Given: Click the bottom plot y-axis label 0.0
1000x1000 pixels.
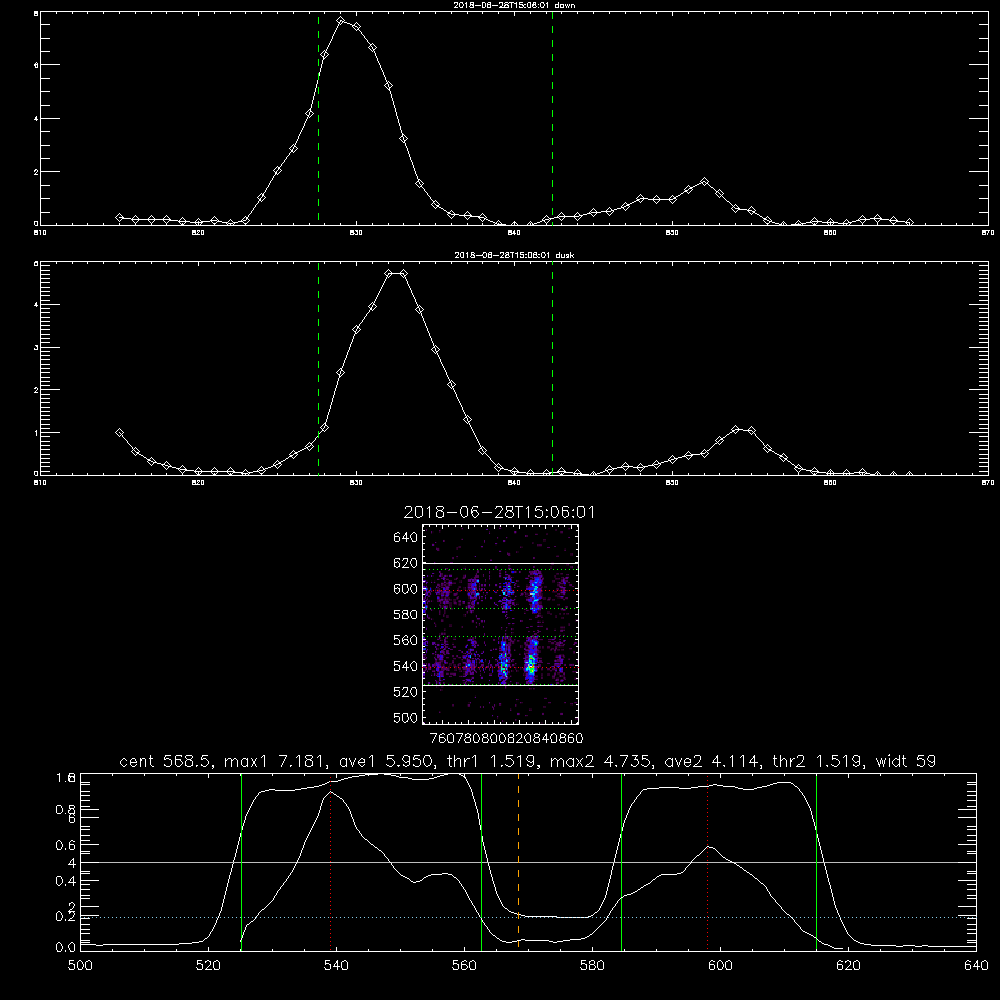Looking at the screenshot, I should 65,948.
